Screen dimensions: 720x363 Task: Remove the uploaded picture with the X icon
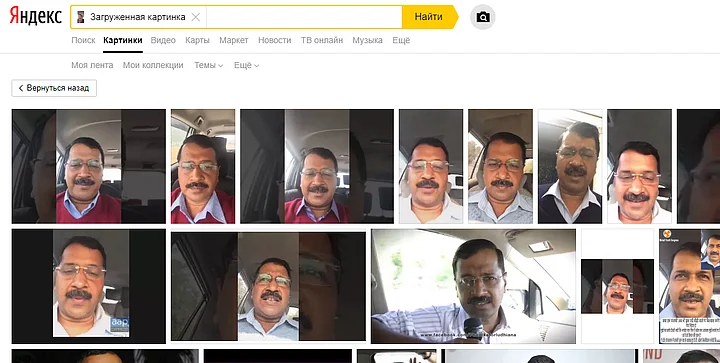[x=196, y=17]
